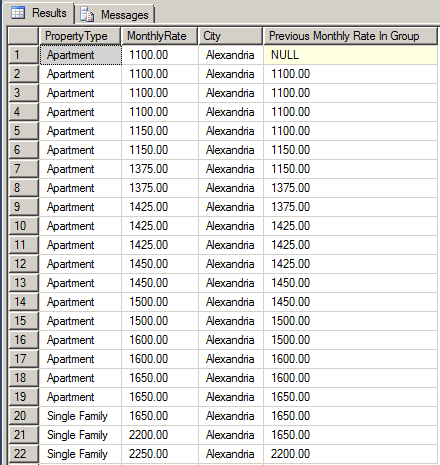
Task: Click previous rate 1150.00 in row 6
Action: pos(350,150)
